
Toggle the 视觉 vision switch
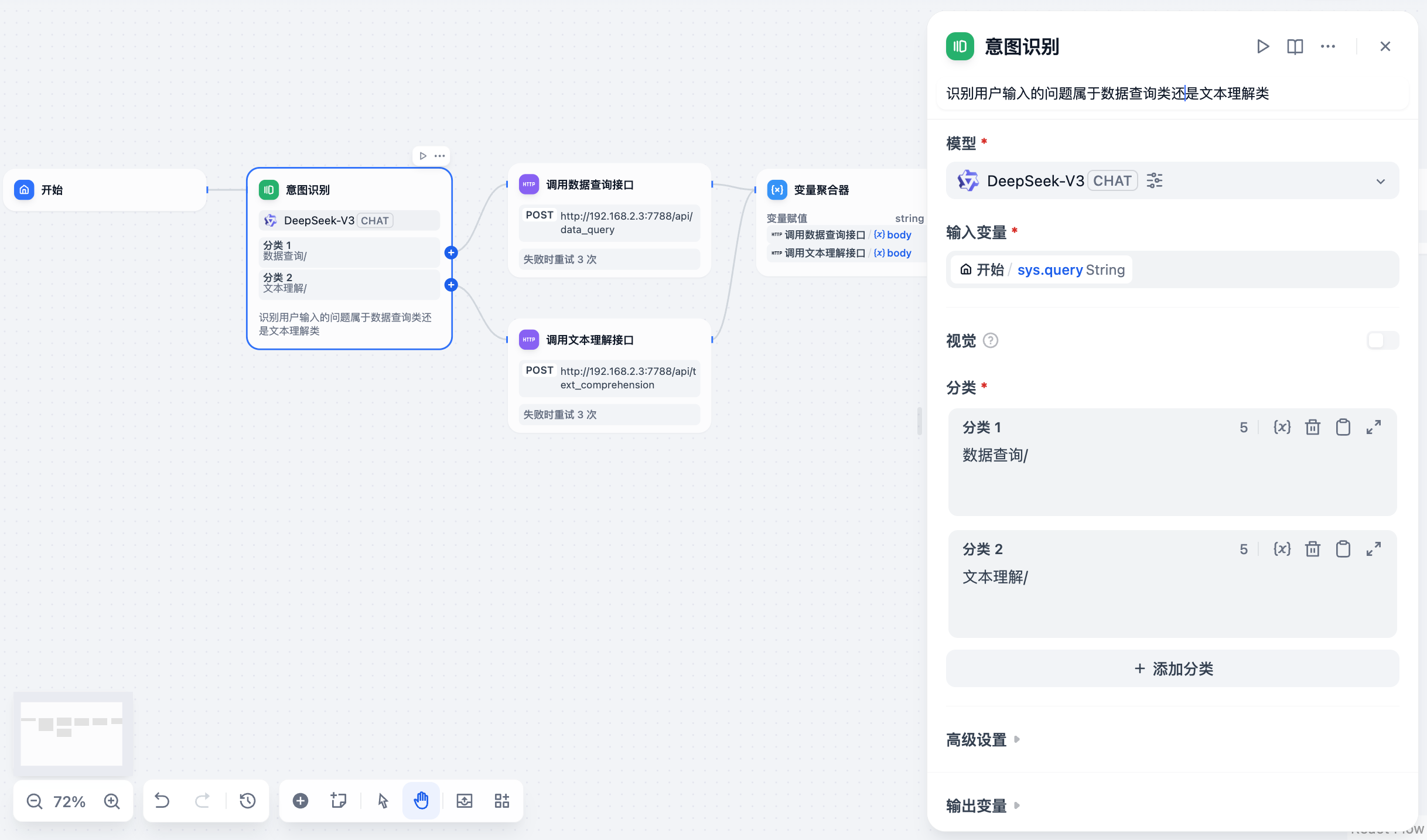(x=1382, y=340)
